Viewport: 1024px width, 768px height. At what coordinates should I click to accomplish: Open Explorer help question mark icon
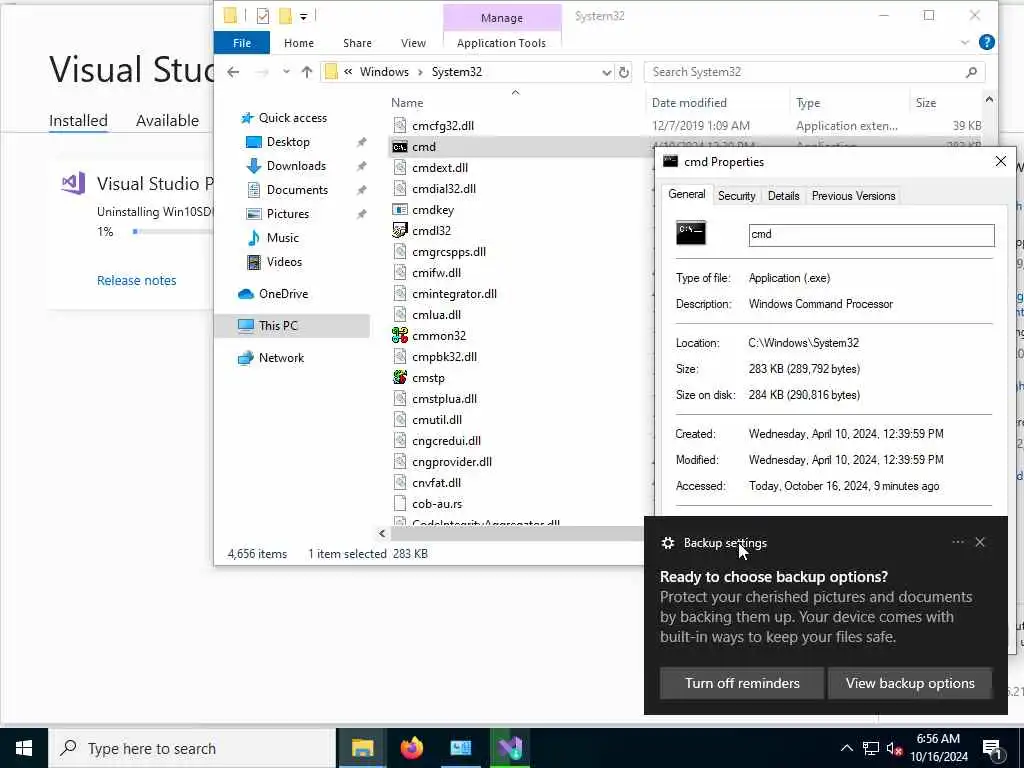point(987,42)
